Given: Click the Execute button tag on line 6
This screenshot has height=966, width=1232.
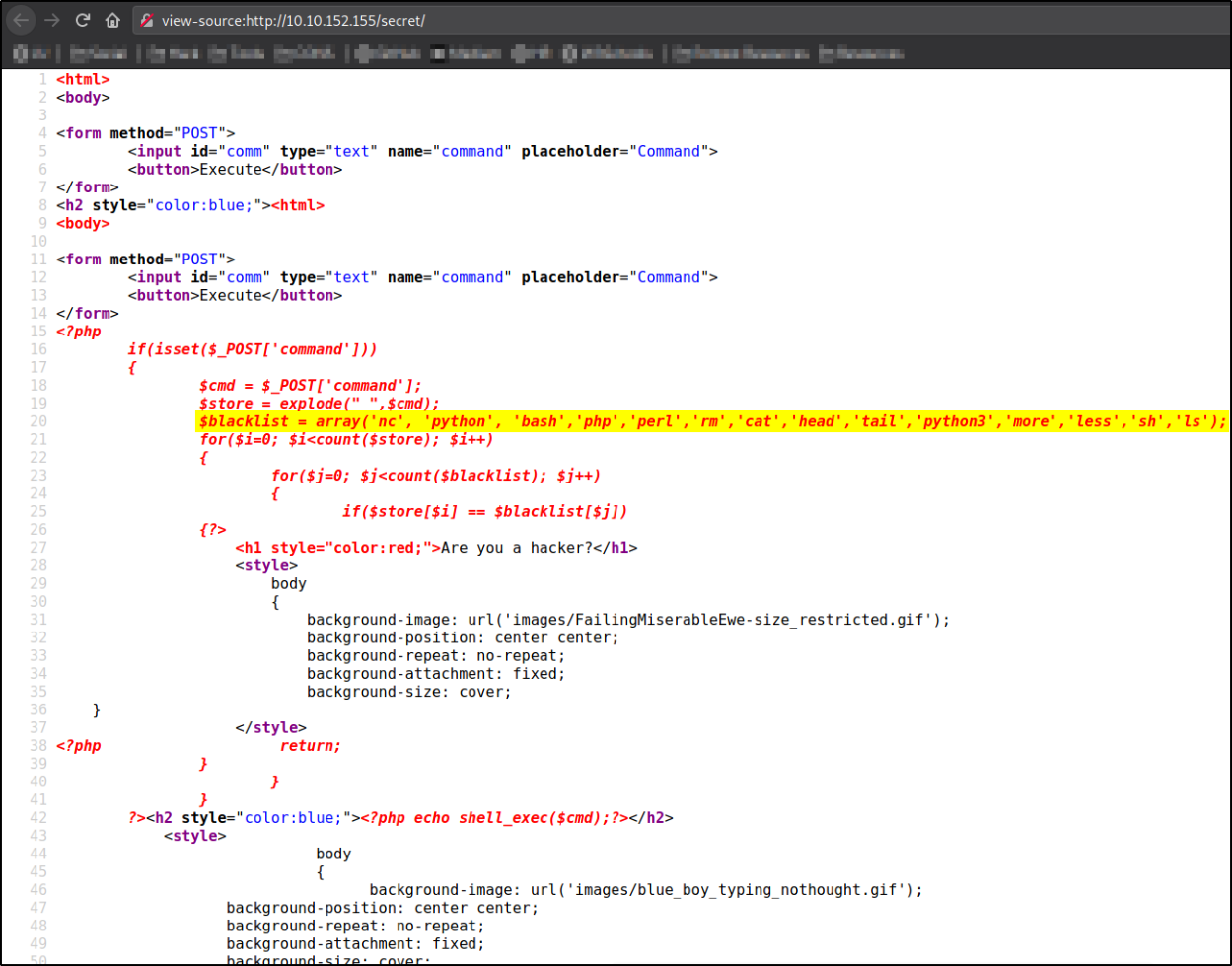Looking at the screenshot, I should click(x=235, y=169).
